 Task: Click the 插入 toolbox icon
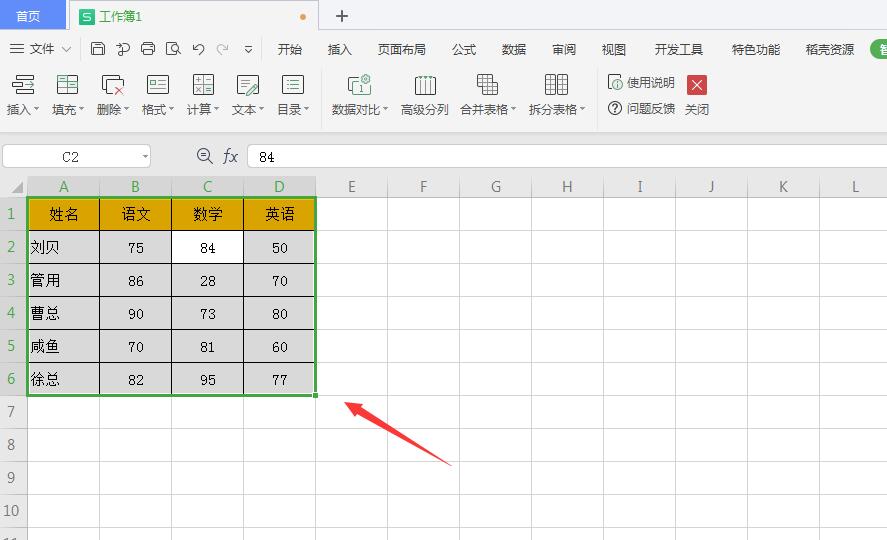tap(23, 85)
